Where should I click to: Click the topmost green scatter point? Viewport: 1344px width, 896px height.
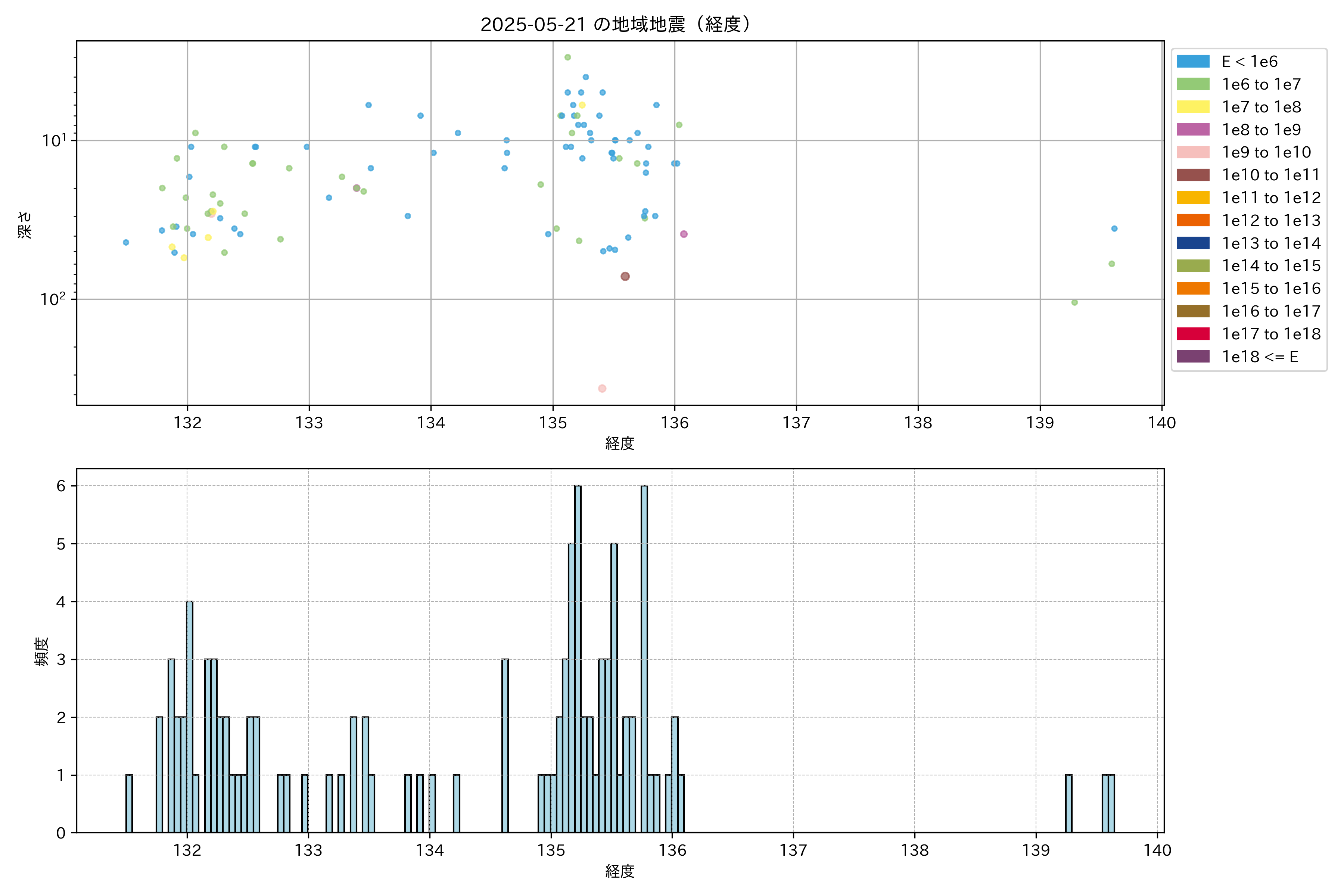click(567, 57)
